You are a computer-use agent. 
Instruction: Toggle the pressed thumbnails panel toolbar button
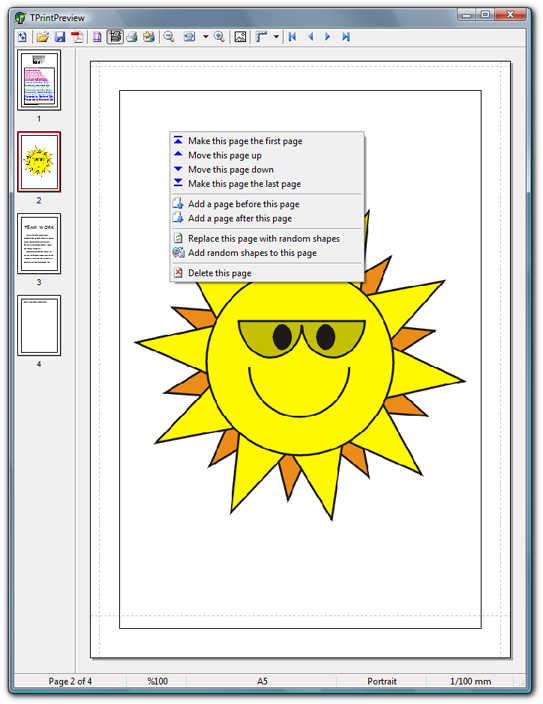115,37
